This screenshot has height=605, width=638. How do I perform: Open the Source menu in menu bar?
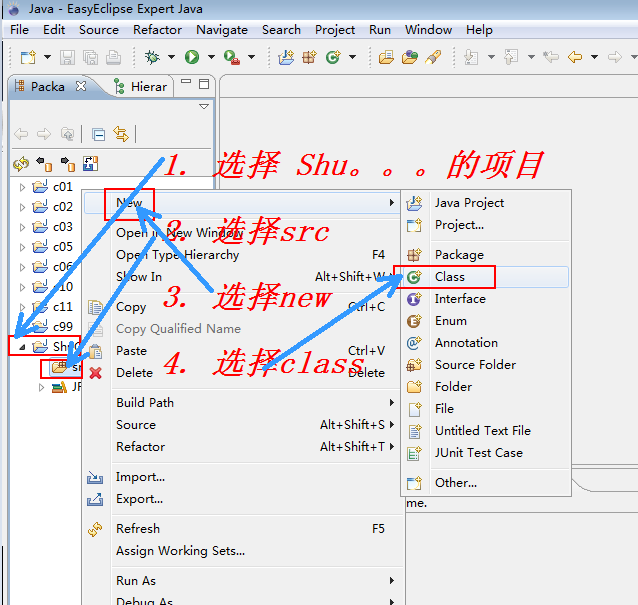tap(99, 30)
